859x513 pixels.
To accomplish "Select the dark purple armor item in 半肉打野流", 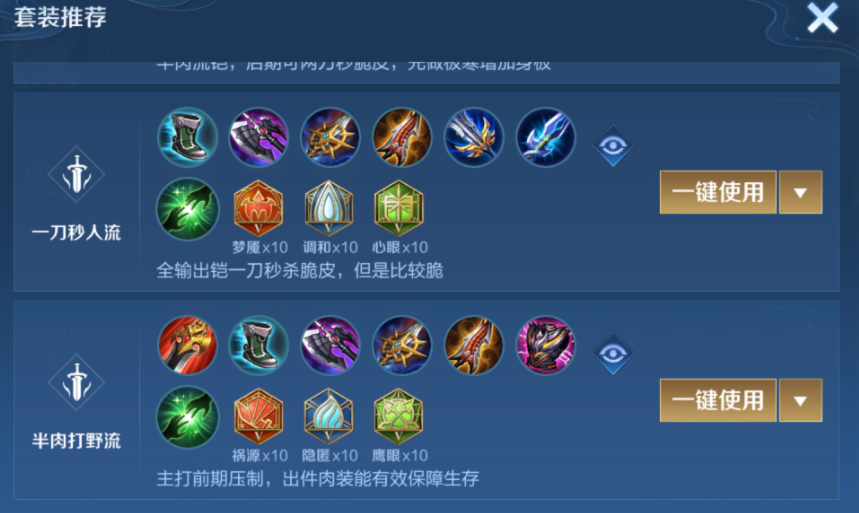I will point(545,345).
